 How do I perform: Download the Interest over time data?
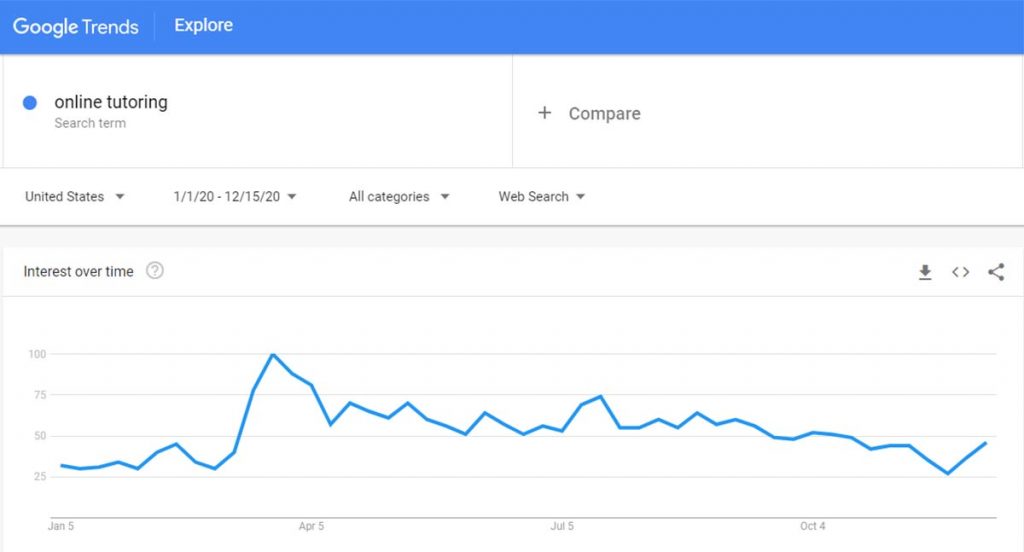click(925, 272)
